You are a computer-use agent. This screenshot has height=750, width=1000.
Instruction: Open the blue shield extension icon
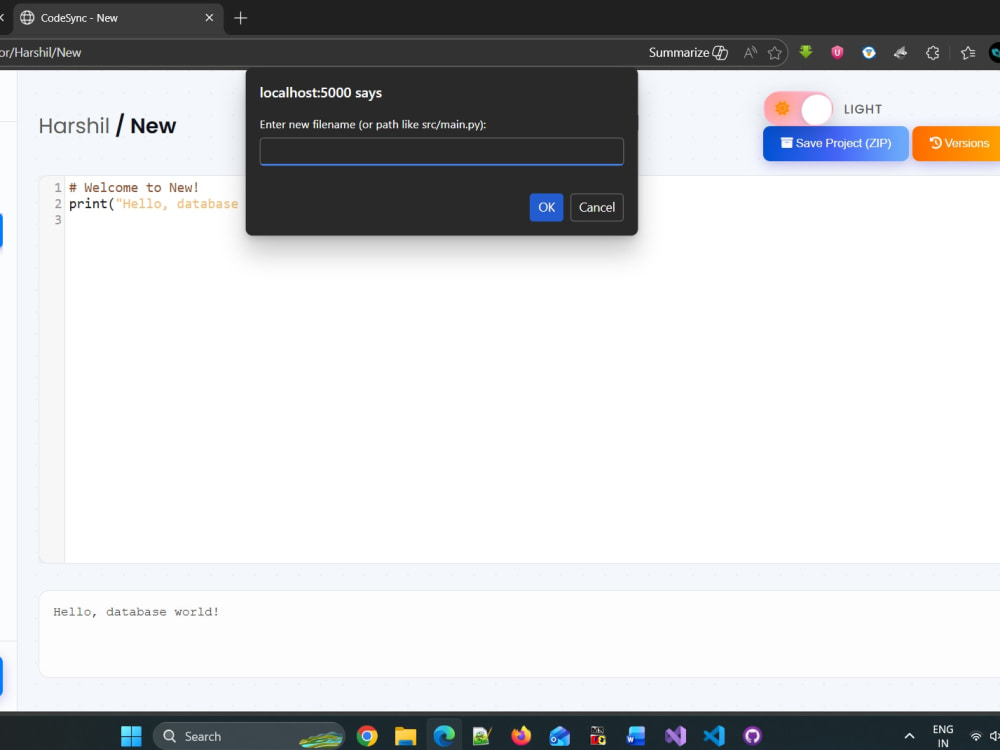(869, 52)
